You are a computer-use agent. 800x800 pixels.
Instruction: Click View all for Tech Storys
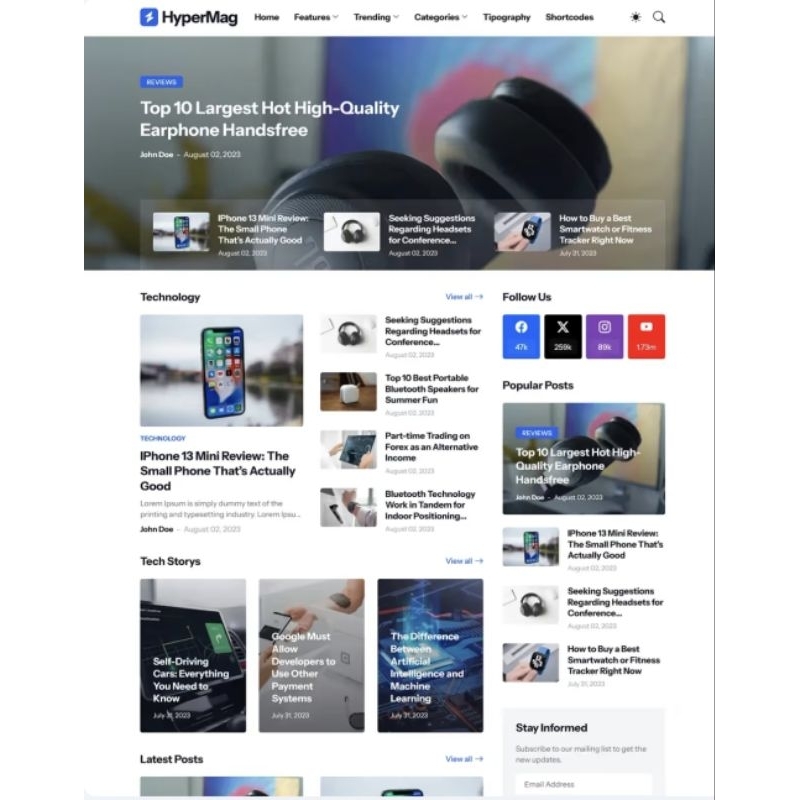pos(463,561)
